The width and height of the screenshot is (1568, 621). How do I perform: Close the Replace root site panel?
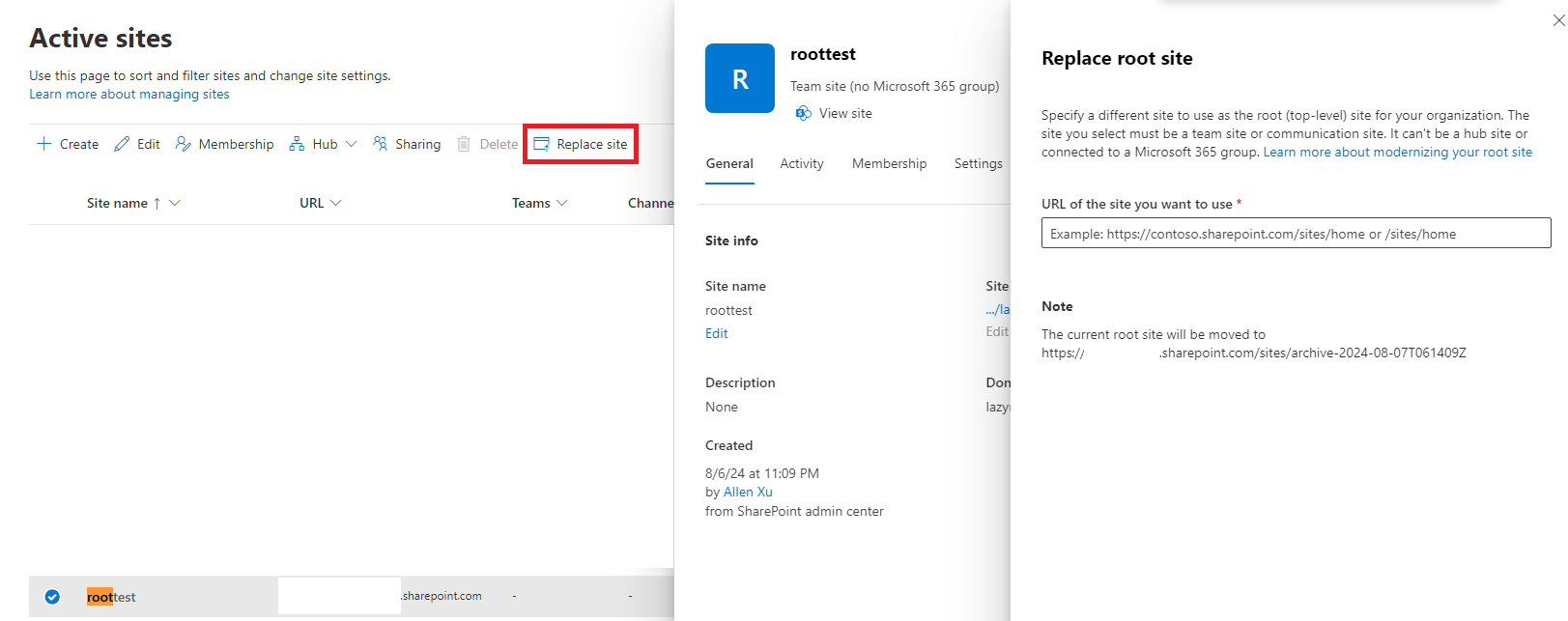(1558, 20)
